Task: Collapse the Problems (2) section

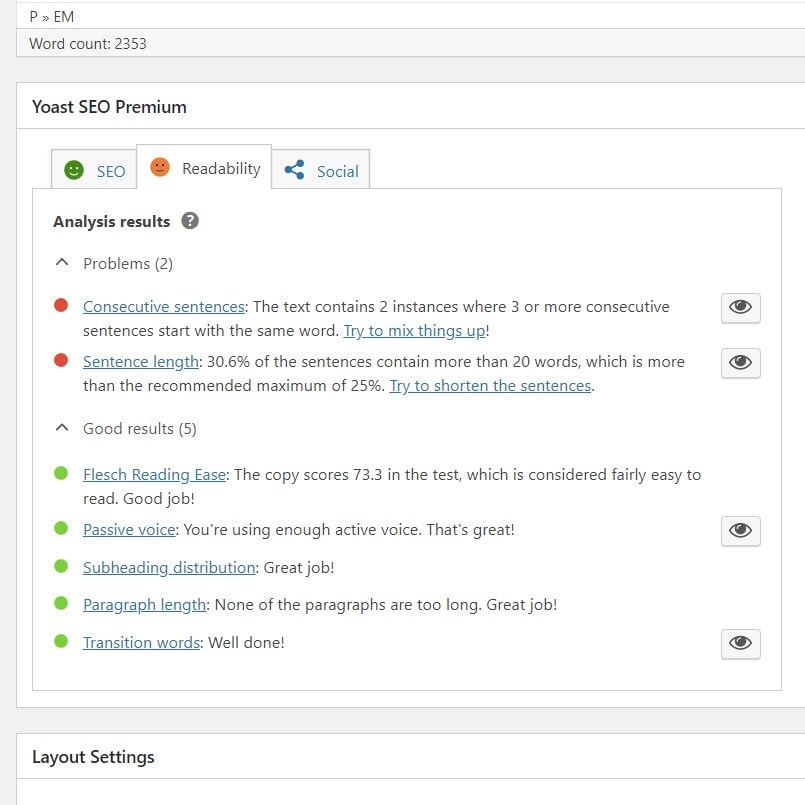Action: [x=113, y=263]
